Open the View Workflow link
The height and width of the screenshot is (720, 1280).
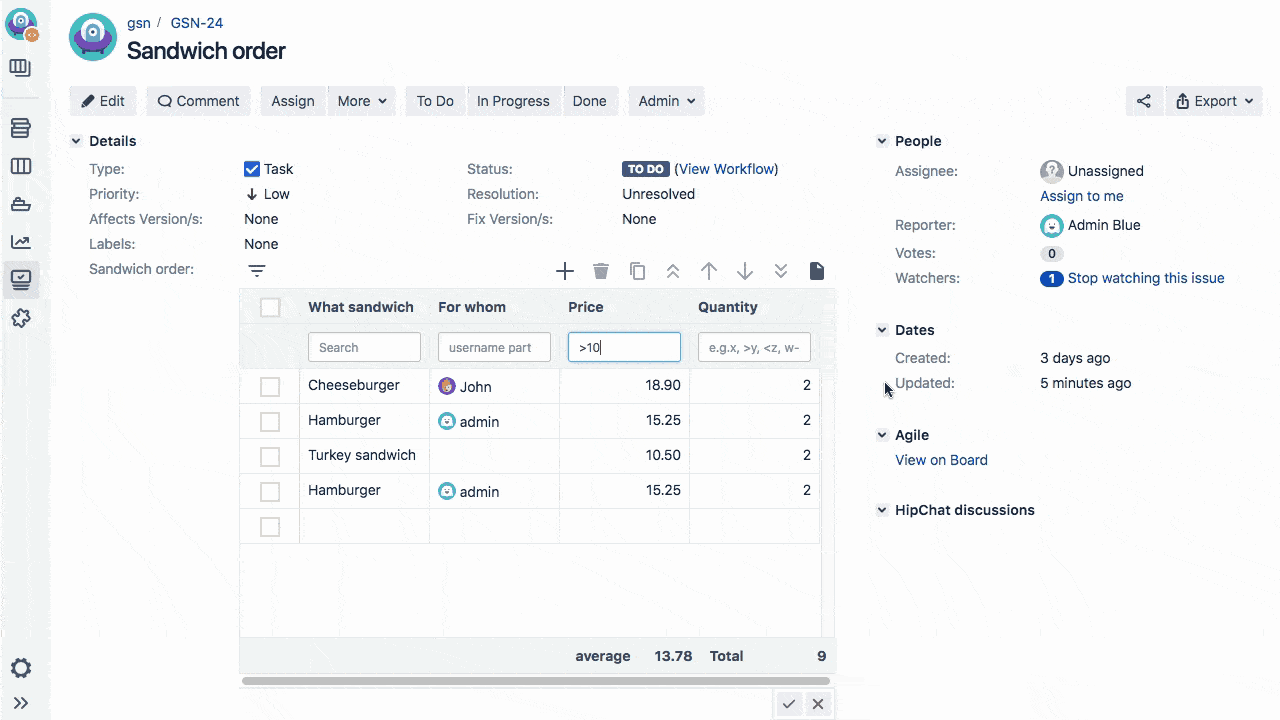726,169
